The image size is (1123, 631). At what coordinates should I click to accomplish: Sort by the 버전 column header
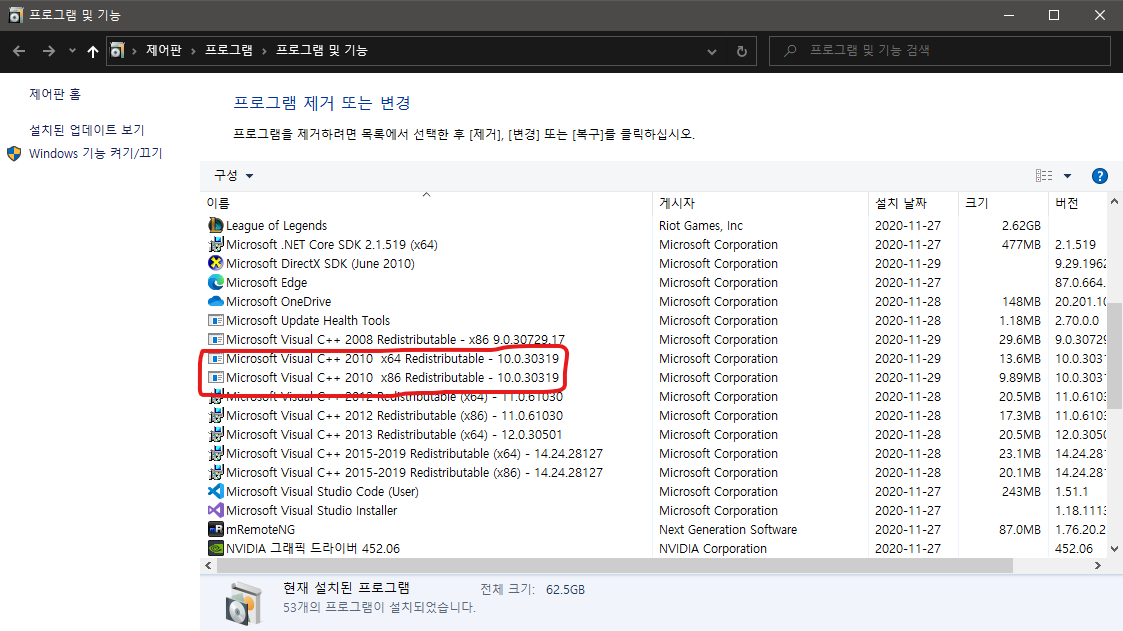tap(1078, 203)
